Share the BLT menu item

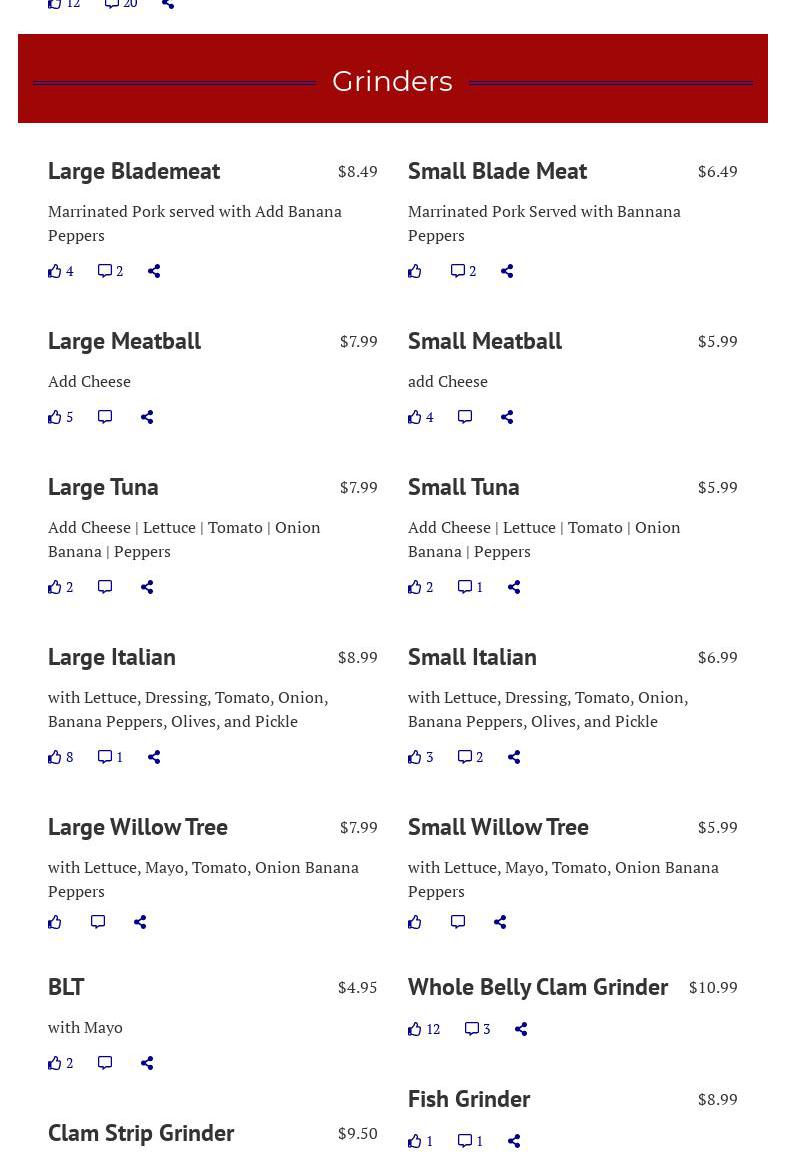147,1064
